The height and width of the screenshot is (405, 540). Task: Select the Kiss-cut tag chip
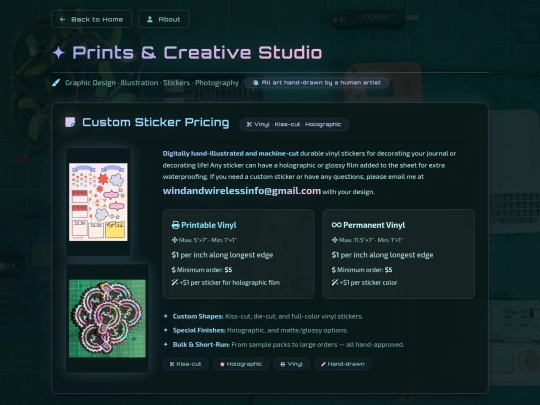186,364
